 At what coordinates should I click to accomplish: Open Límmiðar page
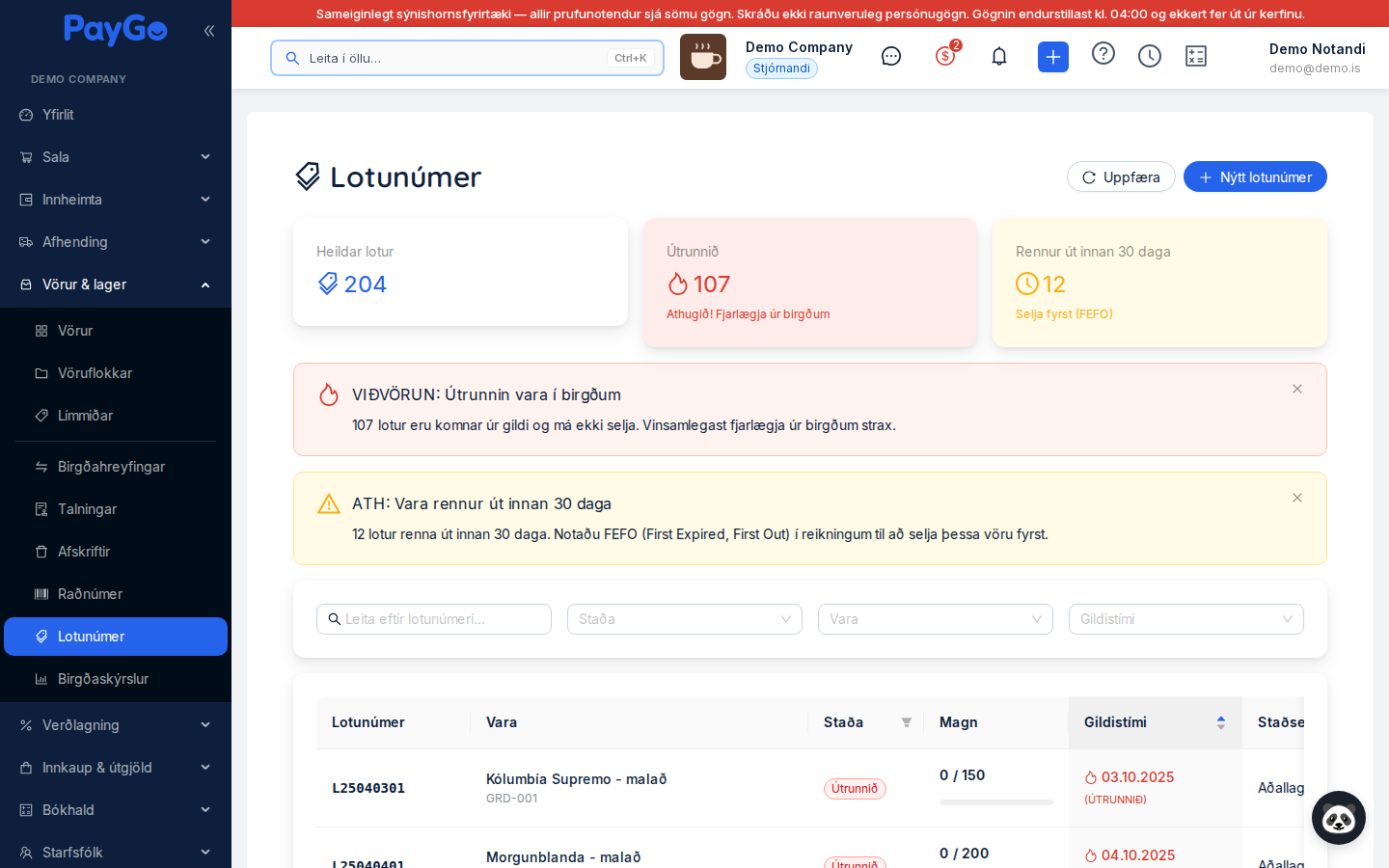coord(116,416)
